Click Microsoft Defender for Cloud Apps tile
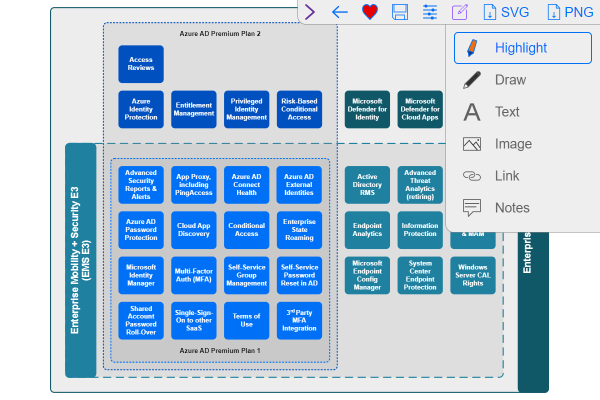 pyautogui.click(x=420, y=109)
